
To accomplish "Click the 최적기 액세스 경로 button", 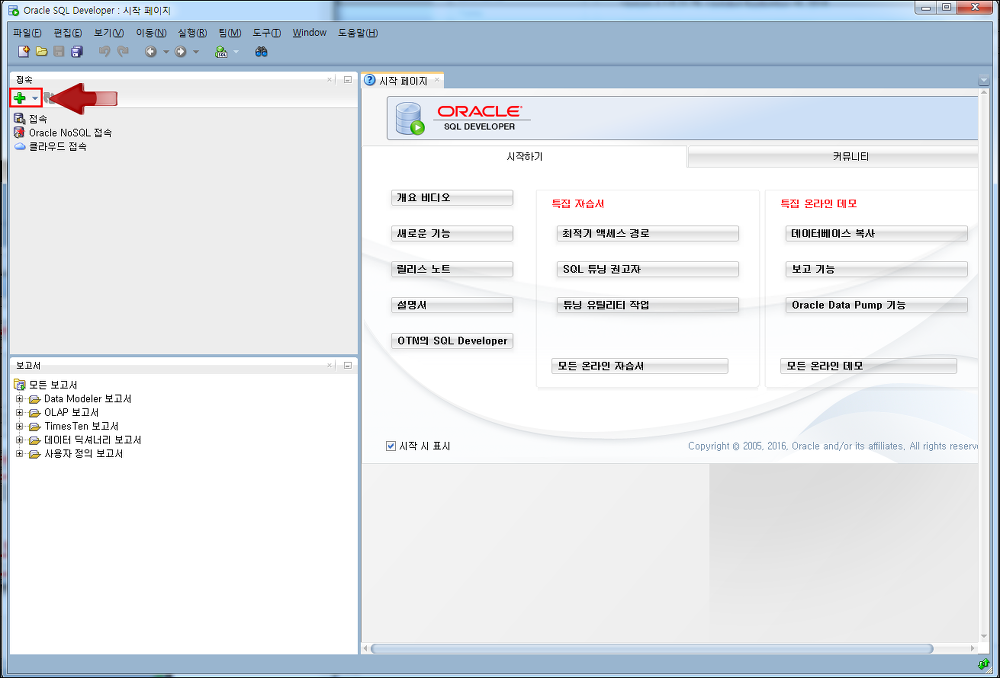I will click(x=647, y=233).
